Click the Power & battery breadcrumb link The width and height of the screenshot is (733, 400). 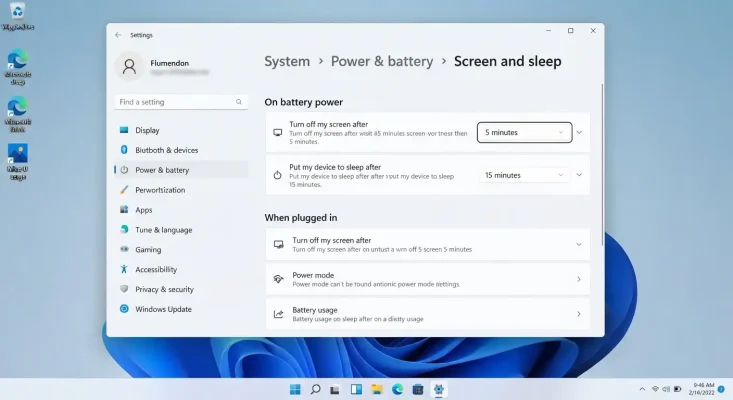point(382,61)
